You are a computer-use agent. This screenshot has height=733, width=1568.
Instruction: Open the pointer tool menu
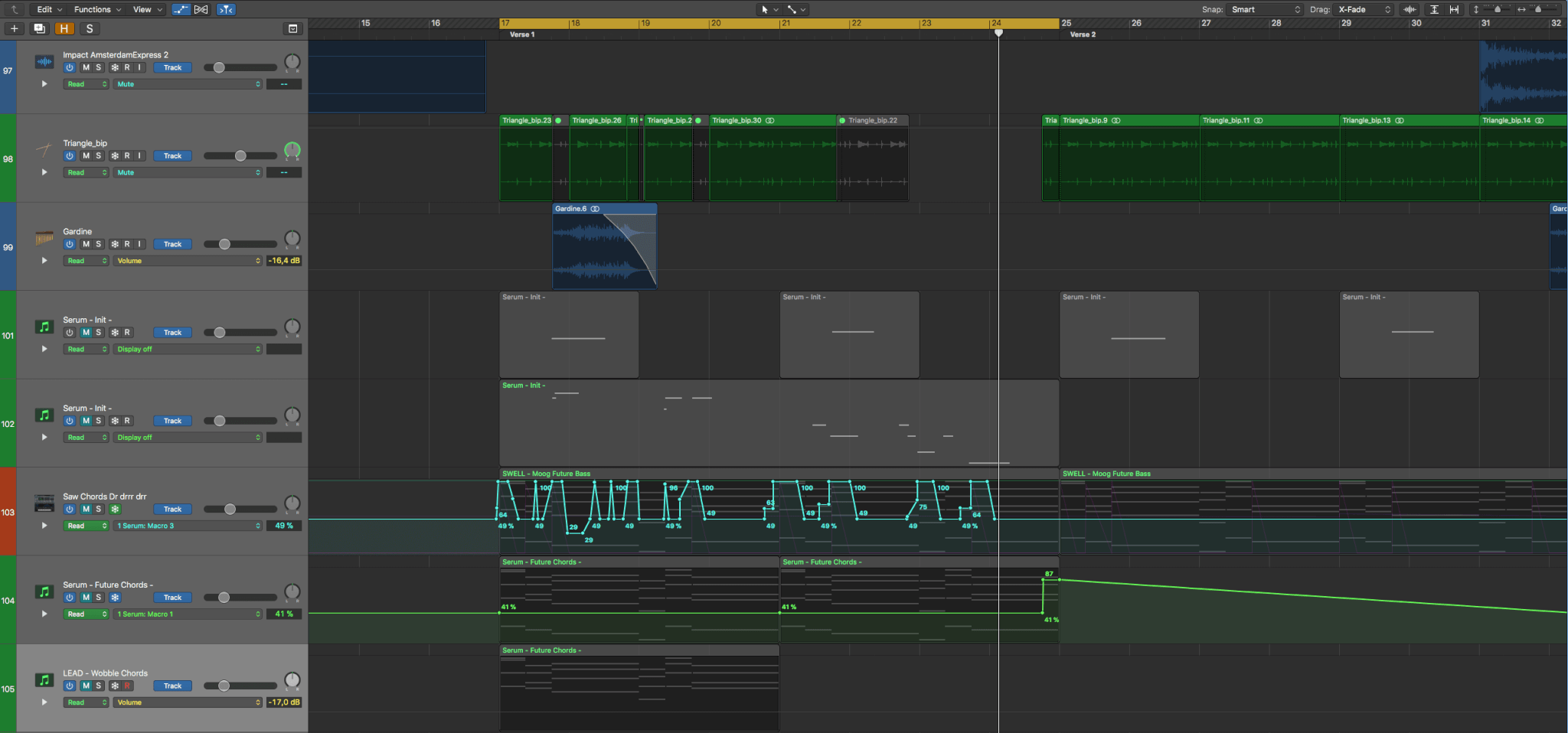coord(769,9)
